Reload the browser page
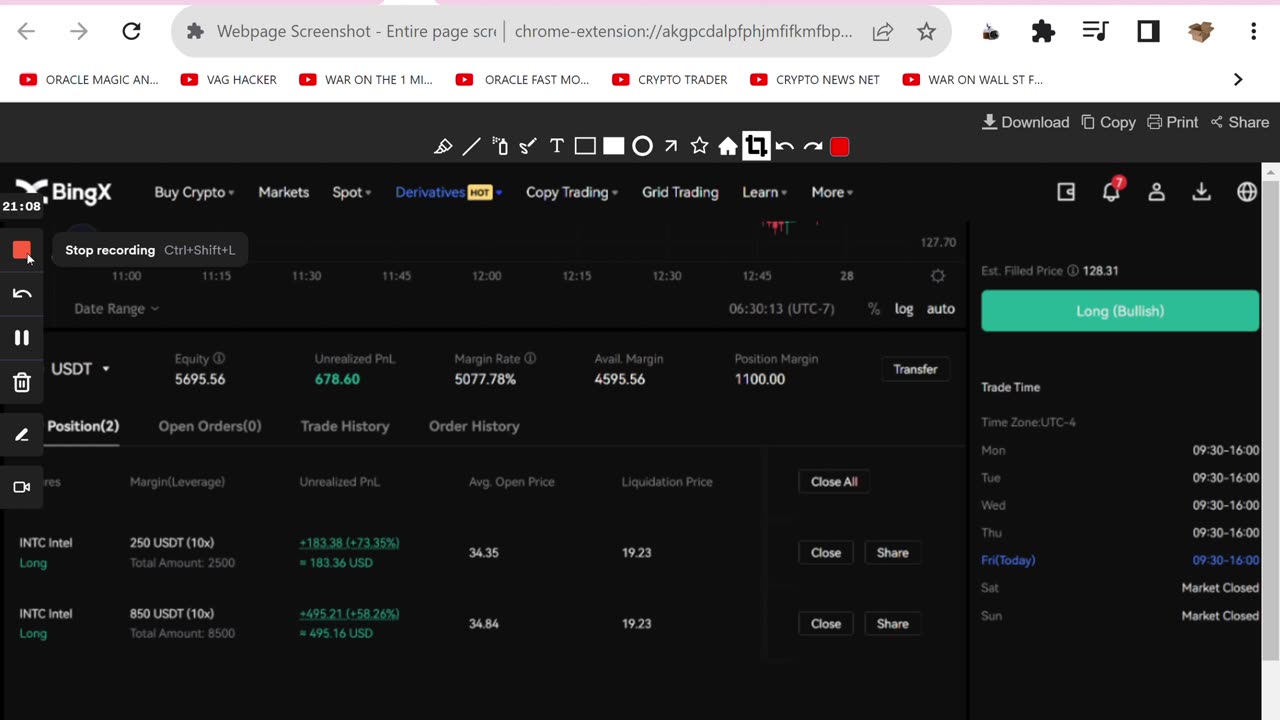 (x=131, y=32)
